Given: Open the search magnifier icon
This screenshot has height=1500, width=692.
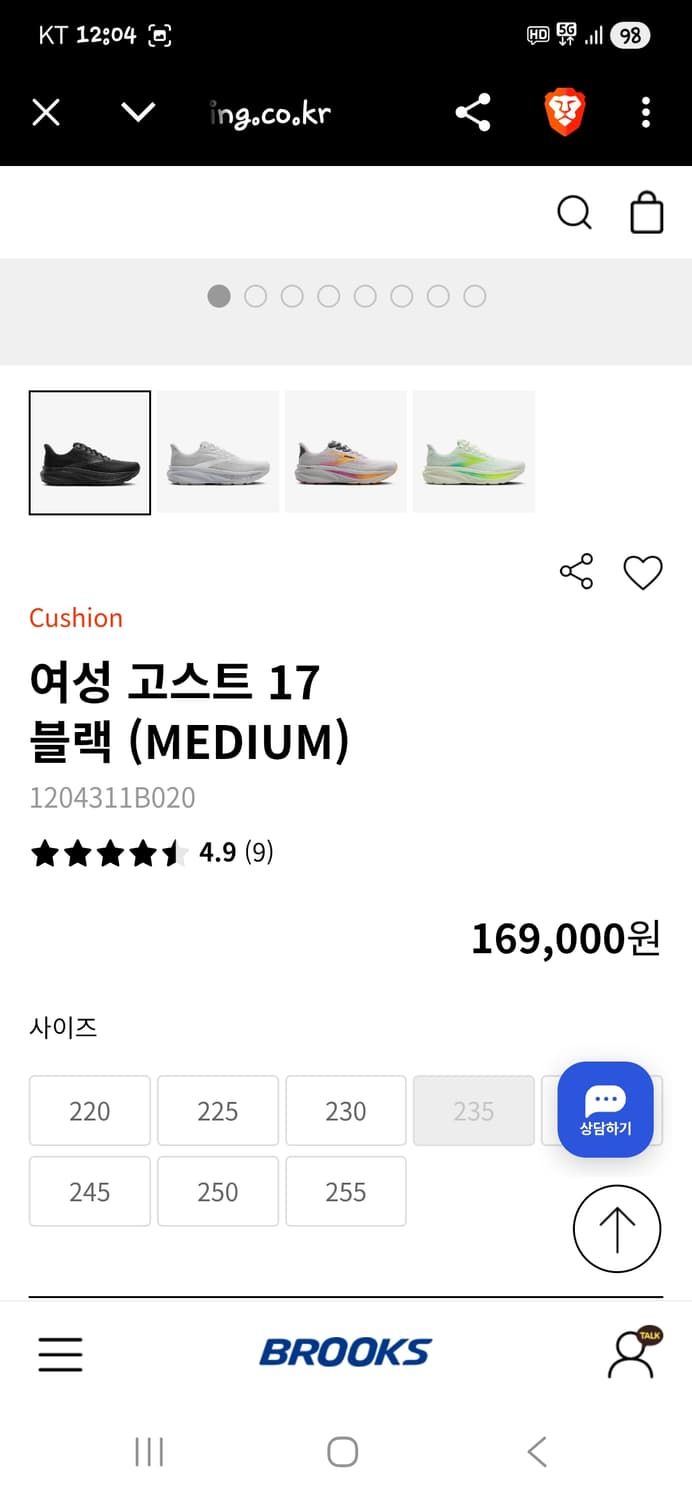Looking at the screenshot, I should [x=574, y=212].
